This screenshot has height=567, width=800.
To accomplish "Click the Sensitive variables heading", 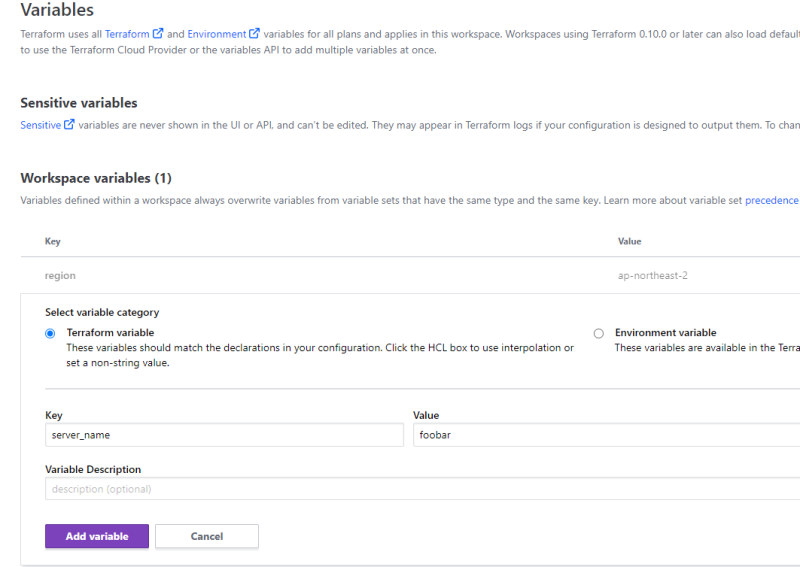I will click(79, 103).
